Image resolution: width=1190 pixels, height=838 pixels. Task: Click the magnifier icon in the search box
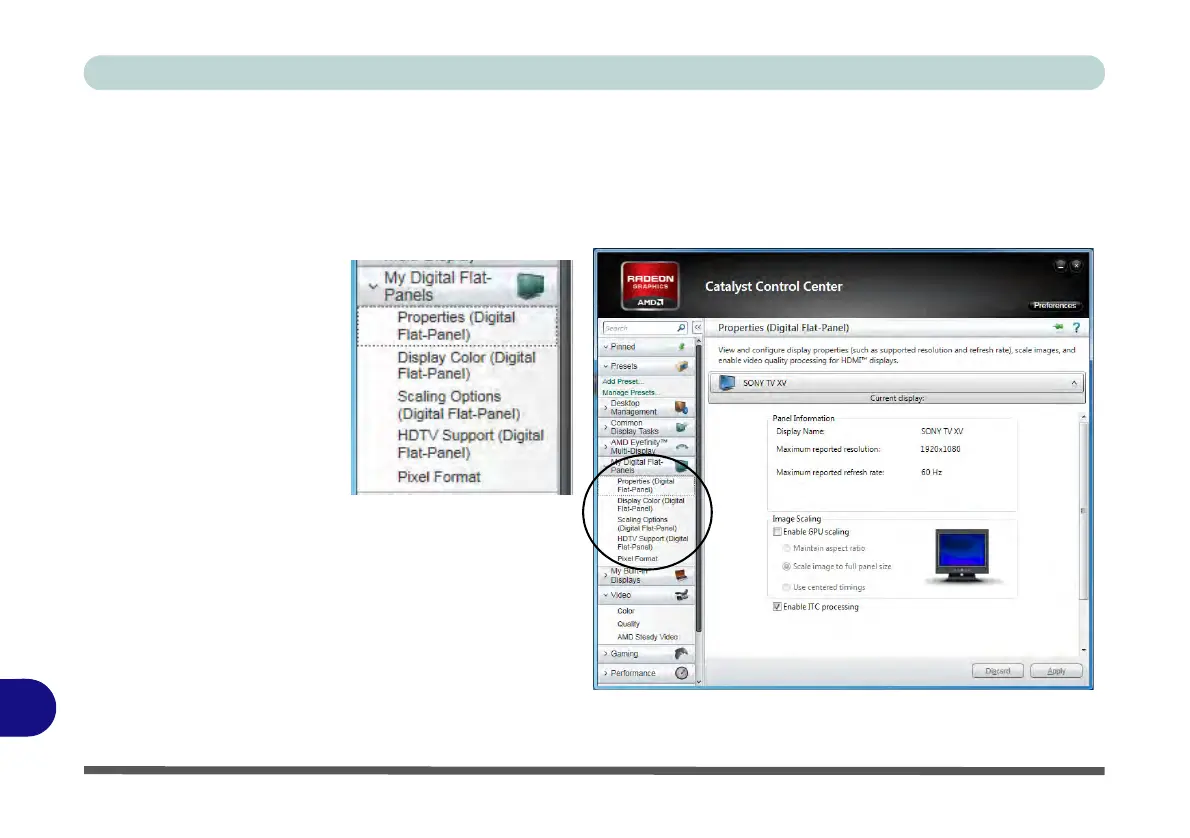point(681,328)
